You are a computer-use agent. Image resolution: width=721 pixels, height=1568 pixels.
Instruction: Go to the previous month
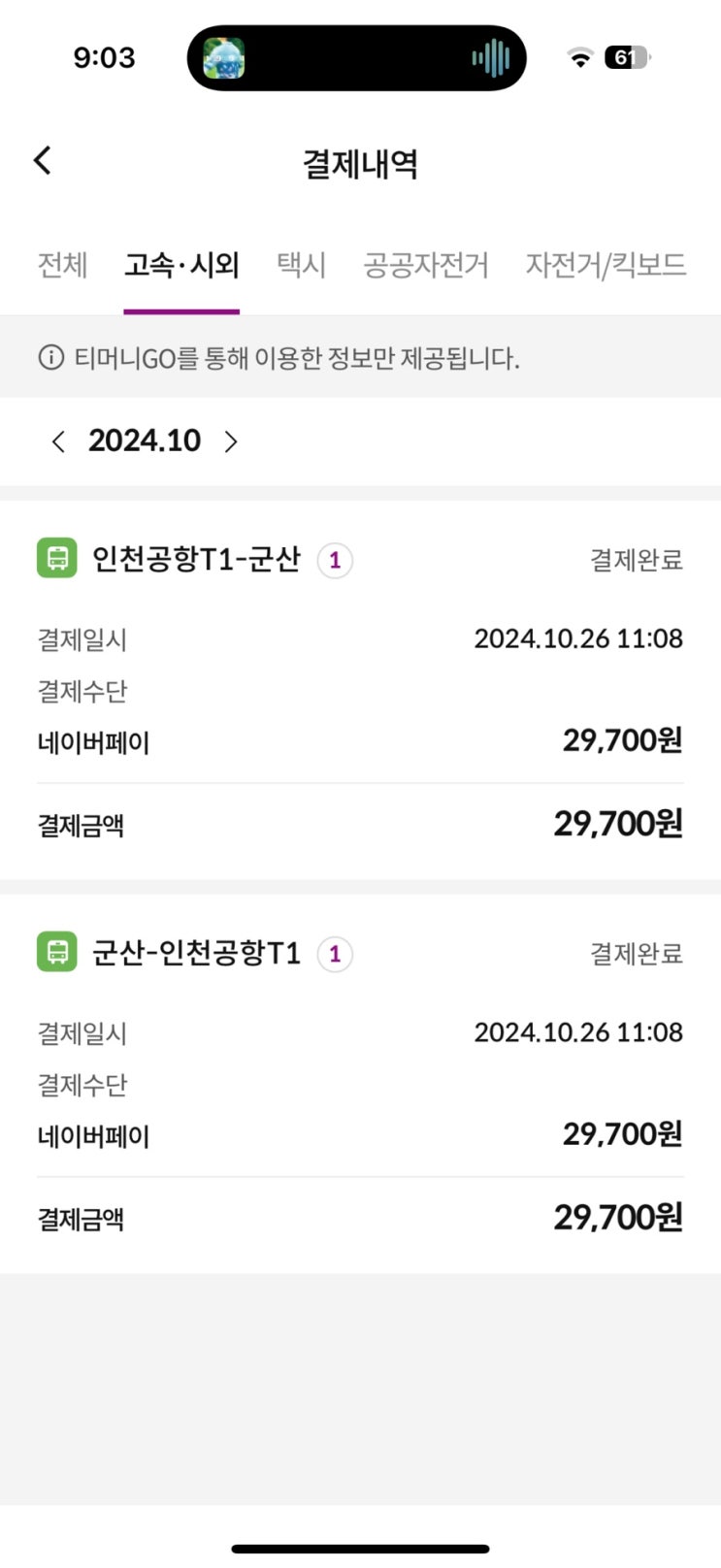pos(58,441)
